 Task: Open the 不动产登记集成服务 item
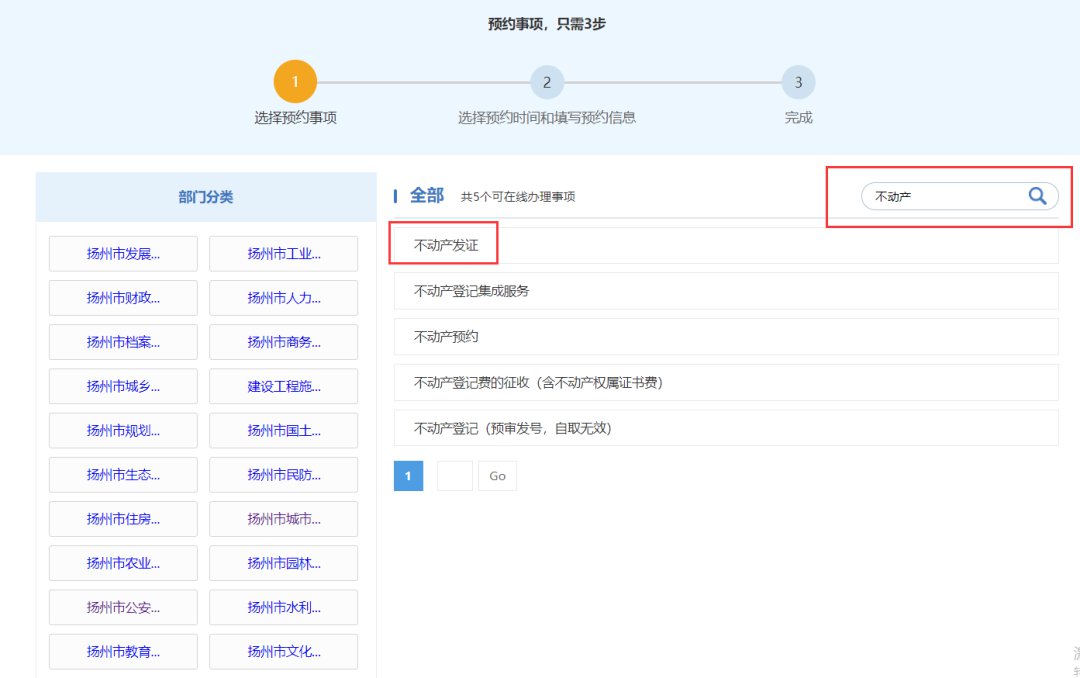click(x=472, y=291)
